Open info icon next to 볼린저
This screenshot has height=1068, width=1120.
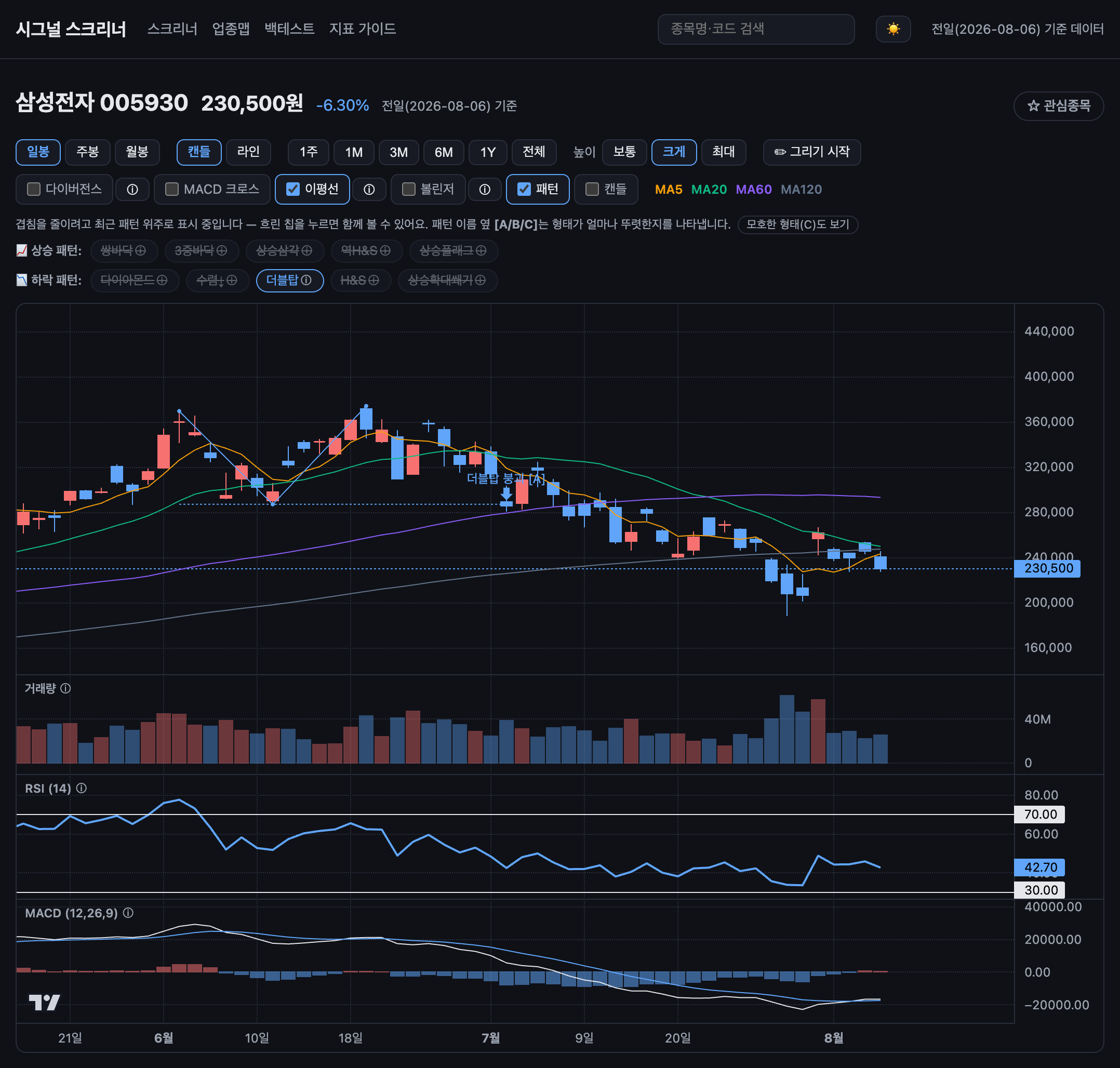(x=485, y=190)
